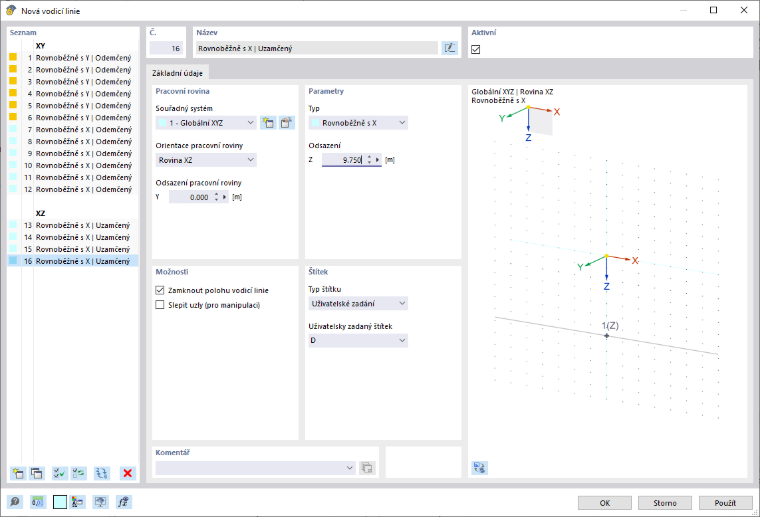Select list row 16 Uzamčený
Screen dimensions: 760x517
point(73,261)
